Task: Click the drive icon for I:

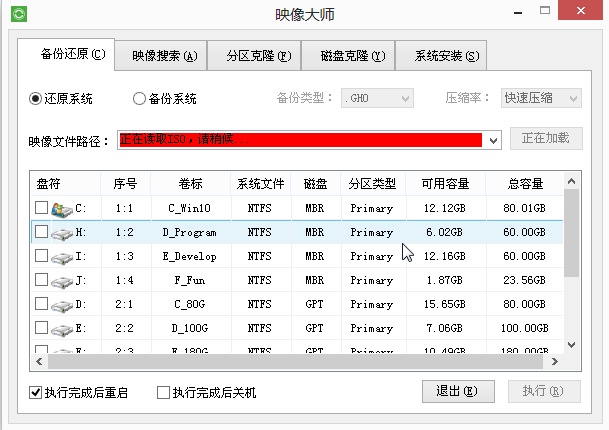Action: [62, 258]
